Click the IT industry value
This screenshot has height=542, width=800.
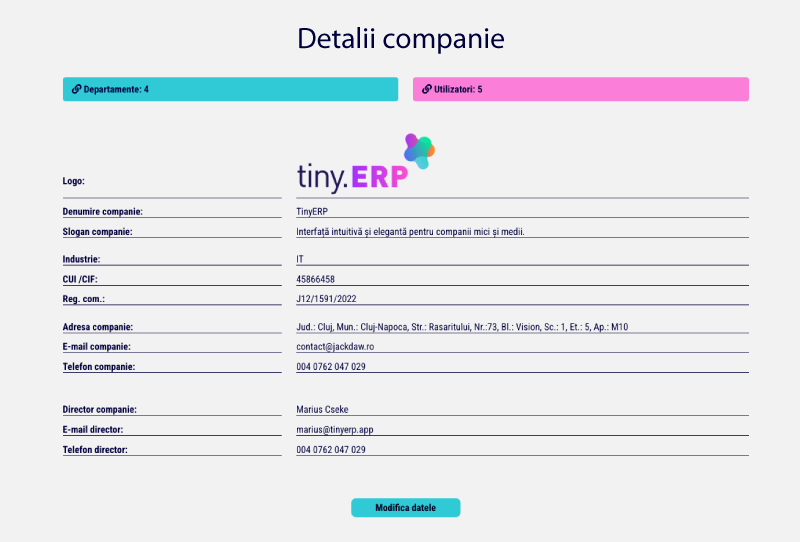(300, 259)
